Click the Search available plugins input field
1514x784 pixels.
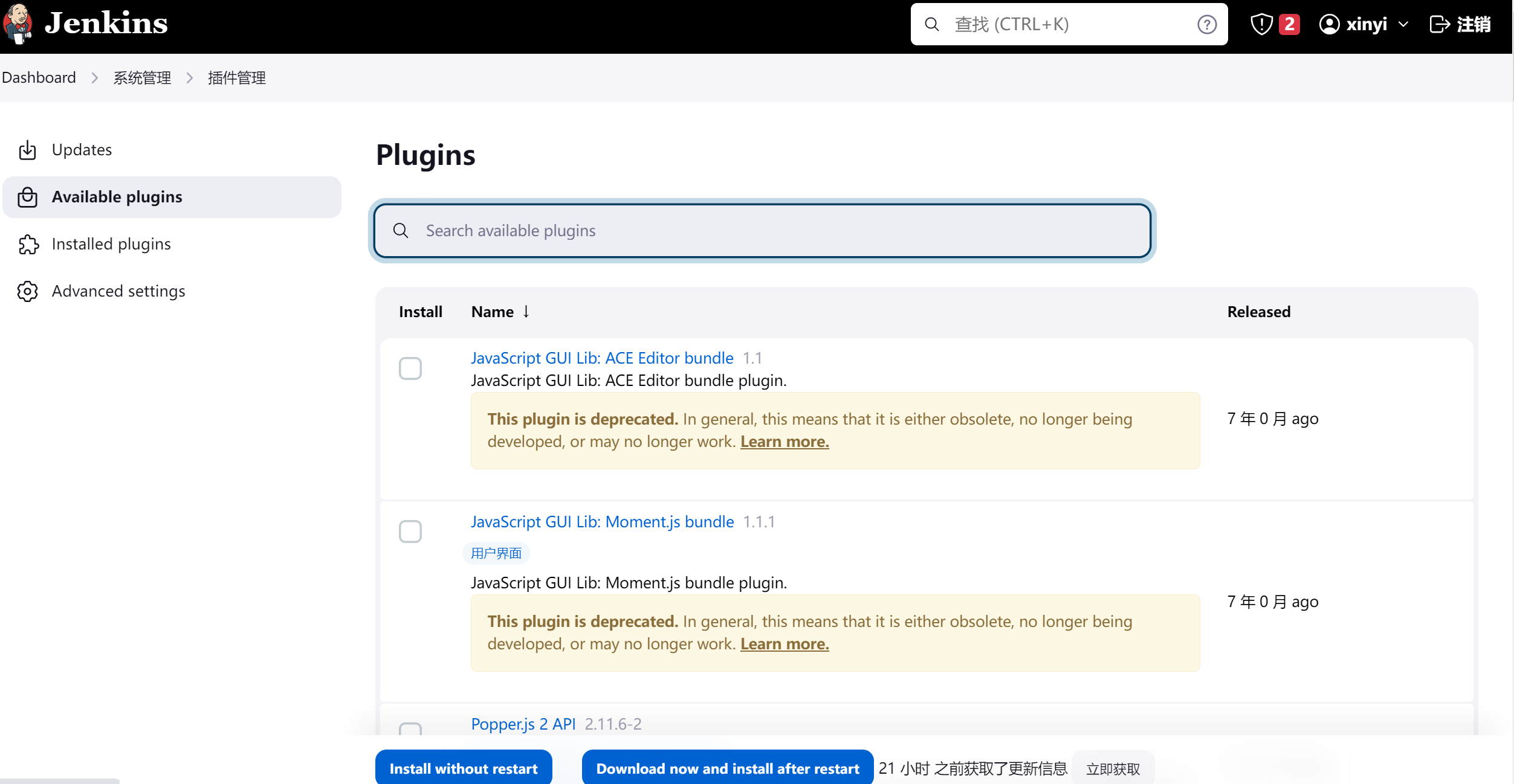click(x=762, y=231)
